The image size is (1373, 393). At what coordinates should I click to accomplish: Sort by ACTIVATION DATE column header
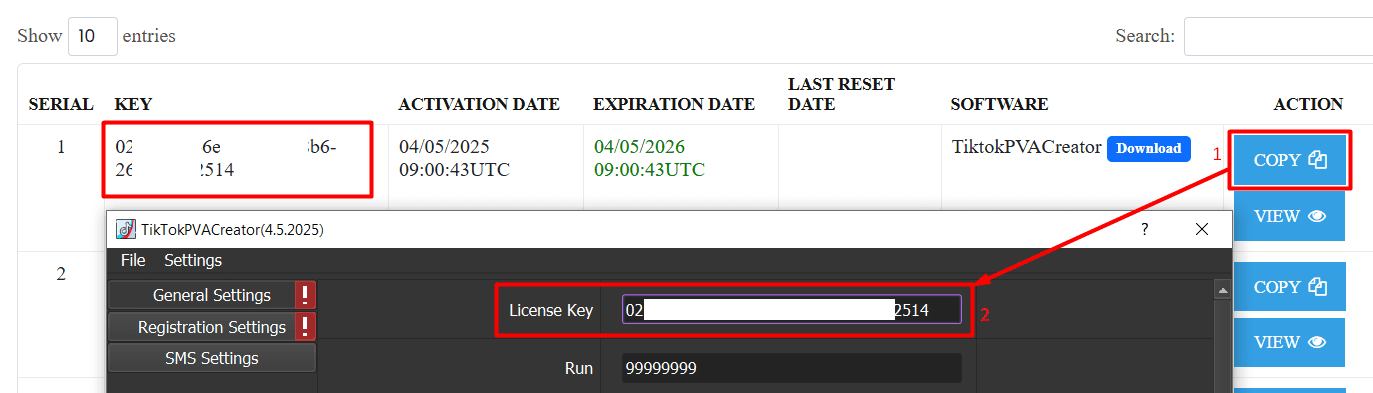click(x=479, y=104)
